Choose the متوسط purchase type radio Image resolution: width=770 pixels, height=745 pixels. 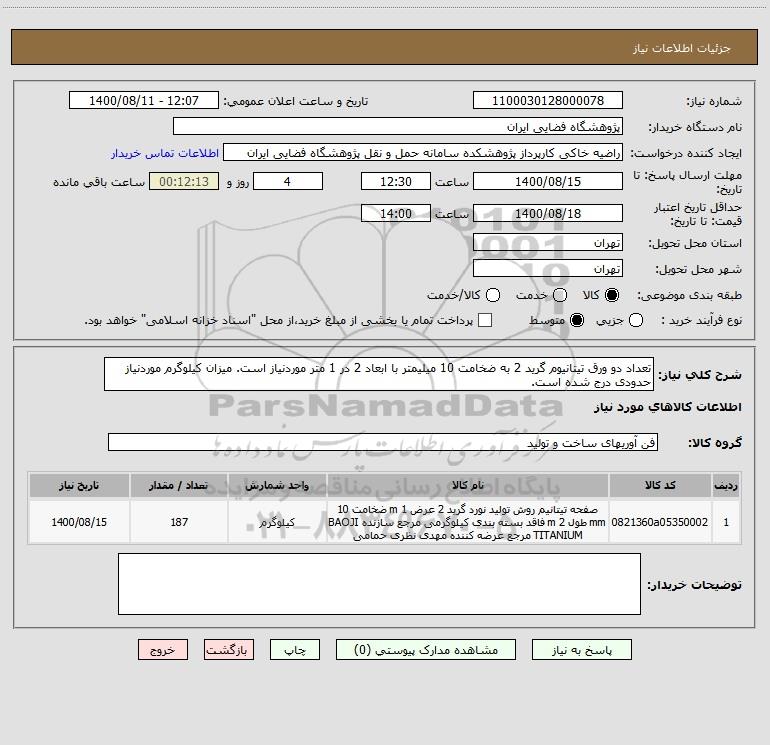click(x=577, y=320)
